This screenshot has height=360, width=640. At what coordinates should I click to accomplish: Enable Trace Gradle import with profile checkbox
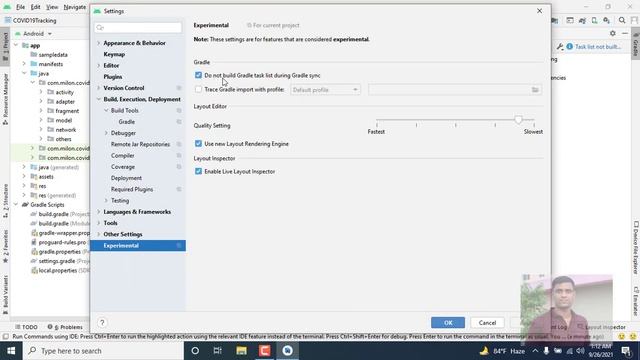[198, 89]
